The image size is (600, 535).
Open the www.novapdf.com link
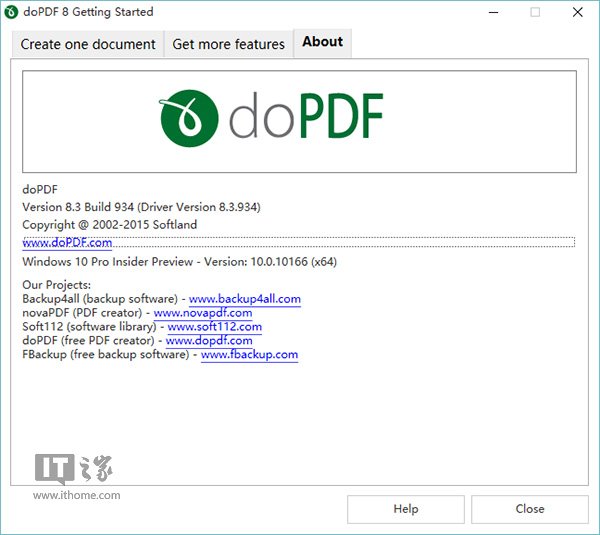point(203,313)
